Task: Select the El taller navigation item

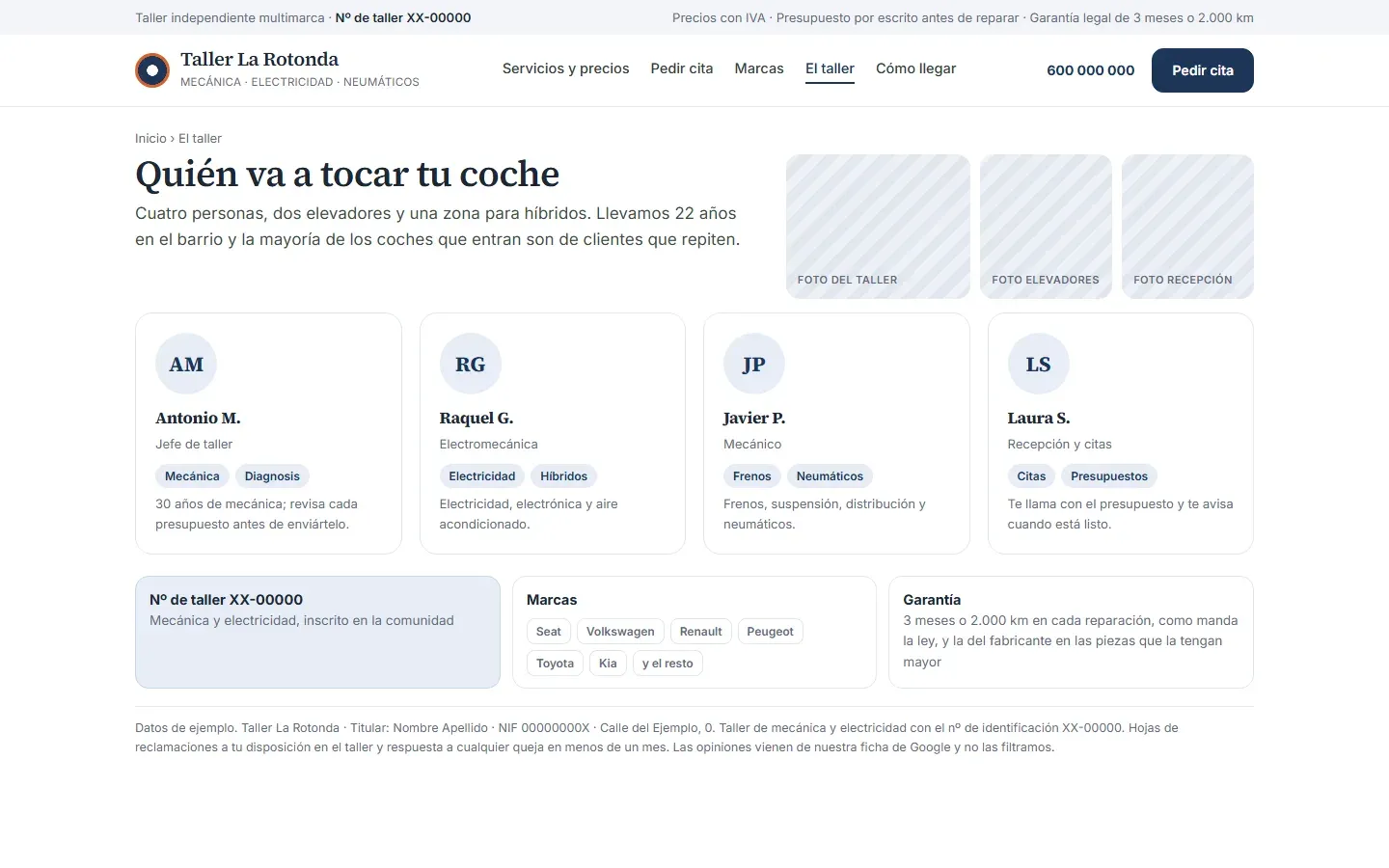Action: coord(831,68)
